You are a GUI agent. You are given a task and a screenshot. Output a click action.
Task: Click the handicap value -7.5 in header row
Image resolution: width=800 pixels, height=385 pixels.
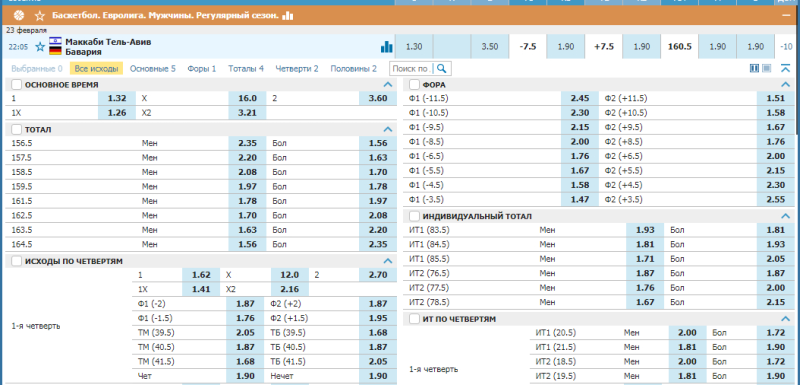[528, 47]
